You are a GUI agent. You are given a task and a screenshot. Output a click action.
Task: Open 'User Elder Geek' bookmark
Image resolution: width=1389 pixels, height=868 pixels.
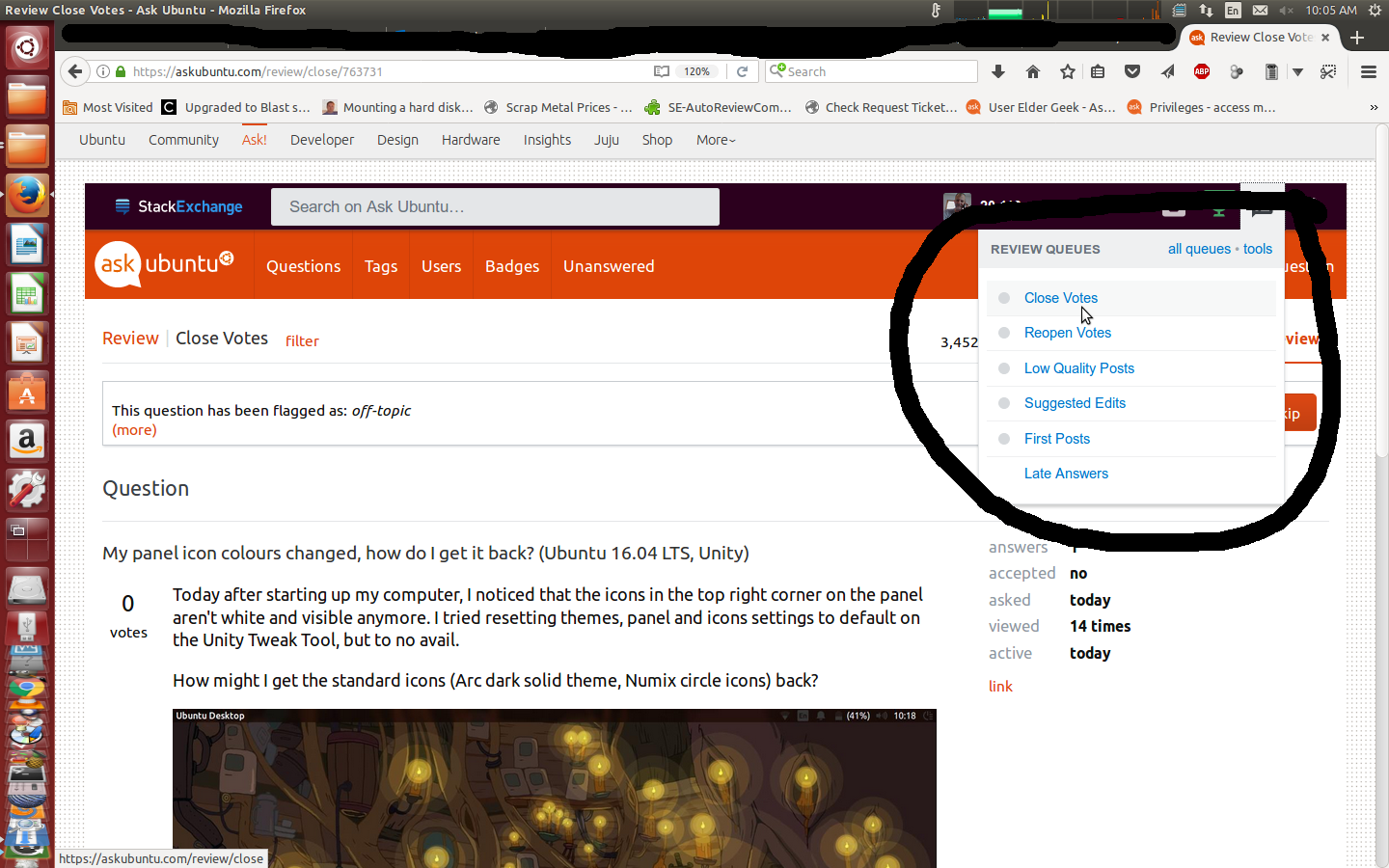(x=1041, y=107)
